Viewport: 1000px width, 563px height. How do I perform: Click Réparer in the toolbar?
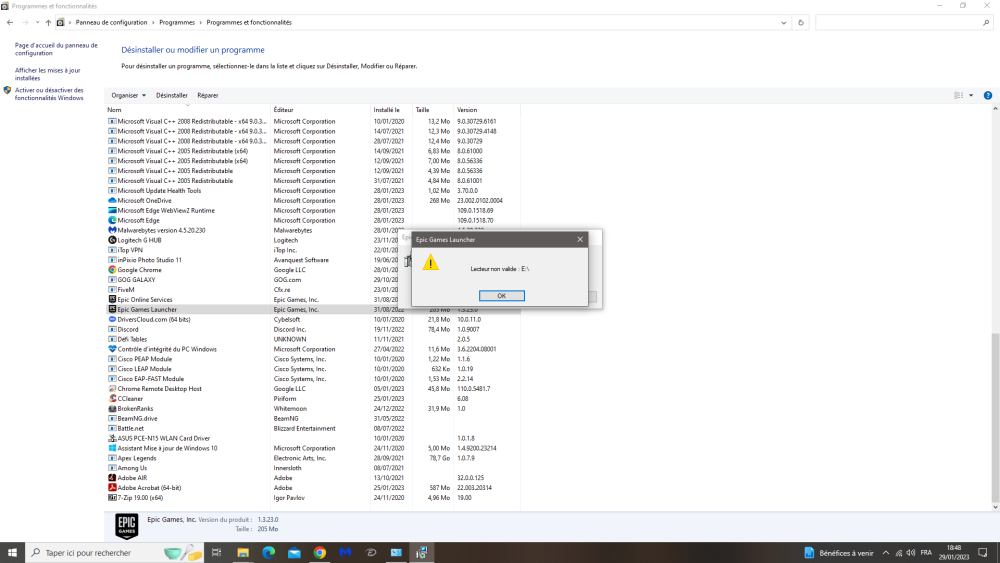tap(207, 96)
